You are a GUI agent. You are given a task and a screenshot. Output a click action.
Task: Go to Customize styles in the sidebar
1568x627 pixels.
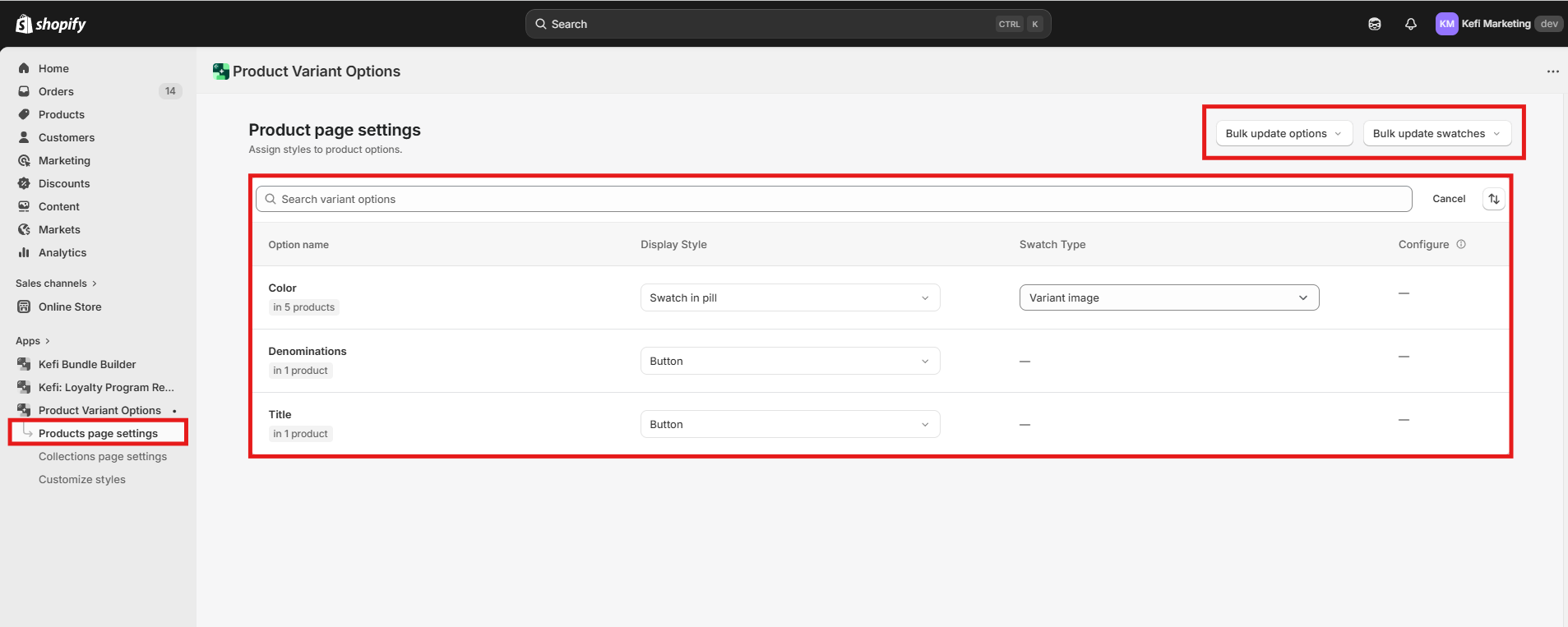pos(82,479)
